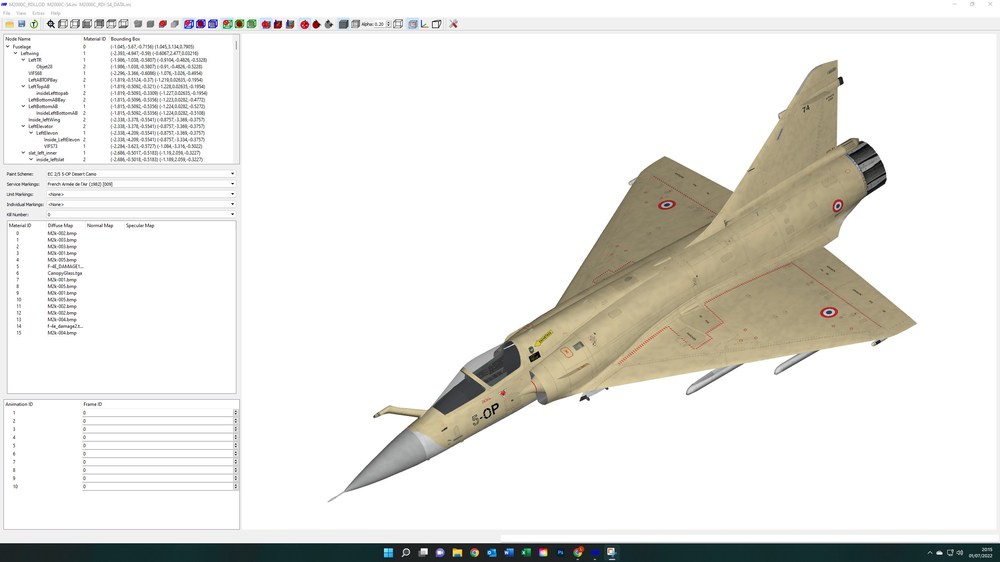Image resolution: width=1000 pixels, height=562 pixels.
Task: Click the Node Name column header
Action: tap(18, 39)
